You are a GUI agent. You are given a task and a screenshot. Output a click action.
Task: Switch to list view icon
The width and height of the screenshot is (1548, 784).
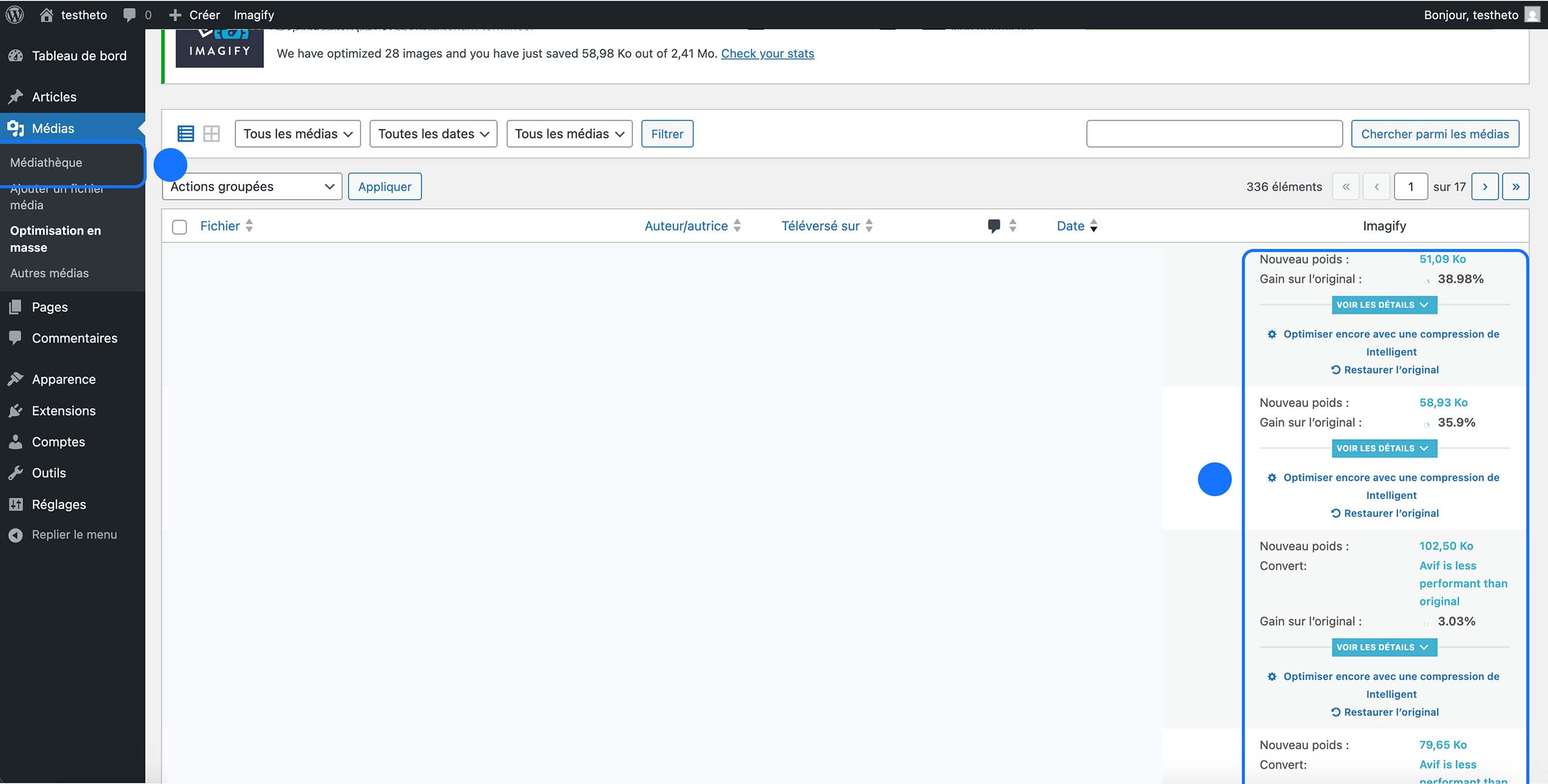click(x=185, y=133)
